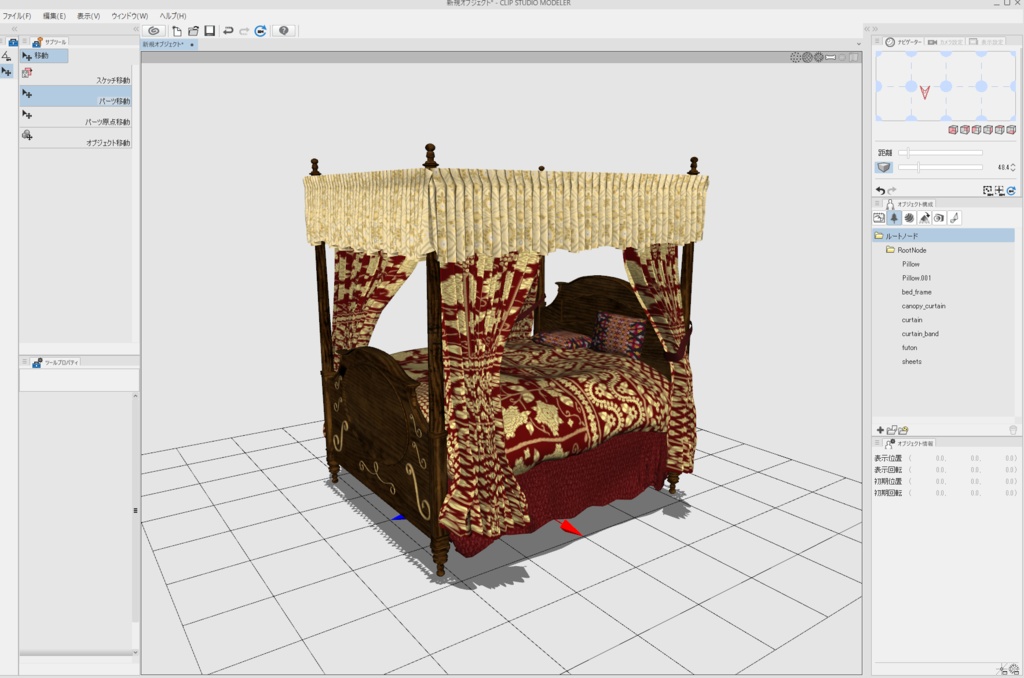This screenshot has height=678, width=1024.
Task: Open the Help question mark icon
Action: [285, 31]
